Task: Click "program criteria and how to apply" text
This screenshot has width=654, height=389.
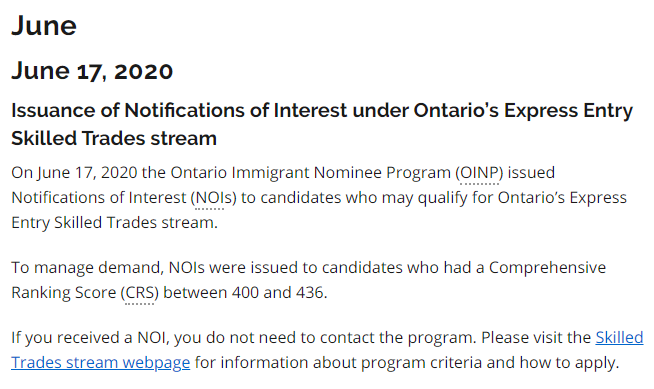Action: (x=490, y=363)
